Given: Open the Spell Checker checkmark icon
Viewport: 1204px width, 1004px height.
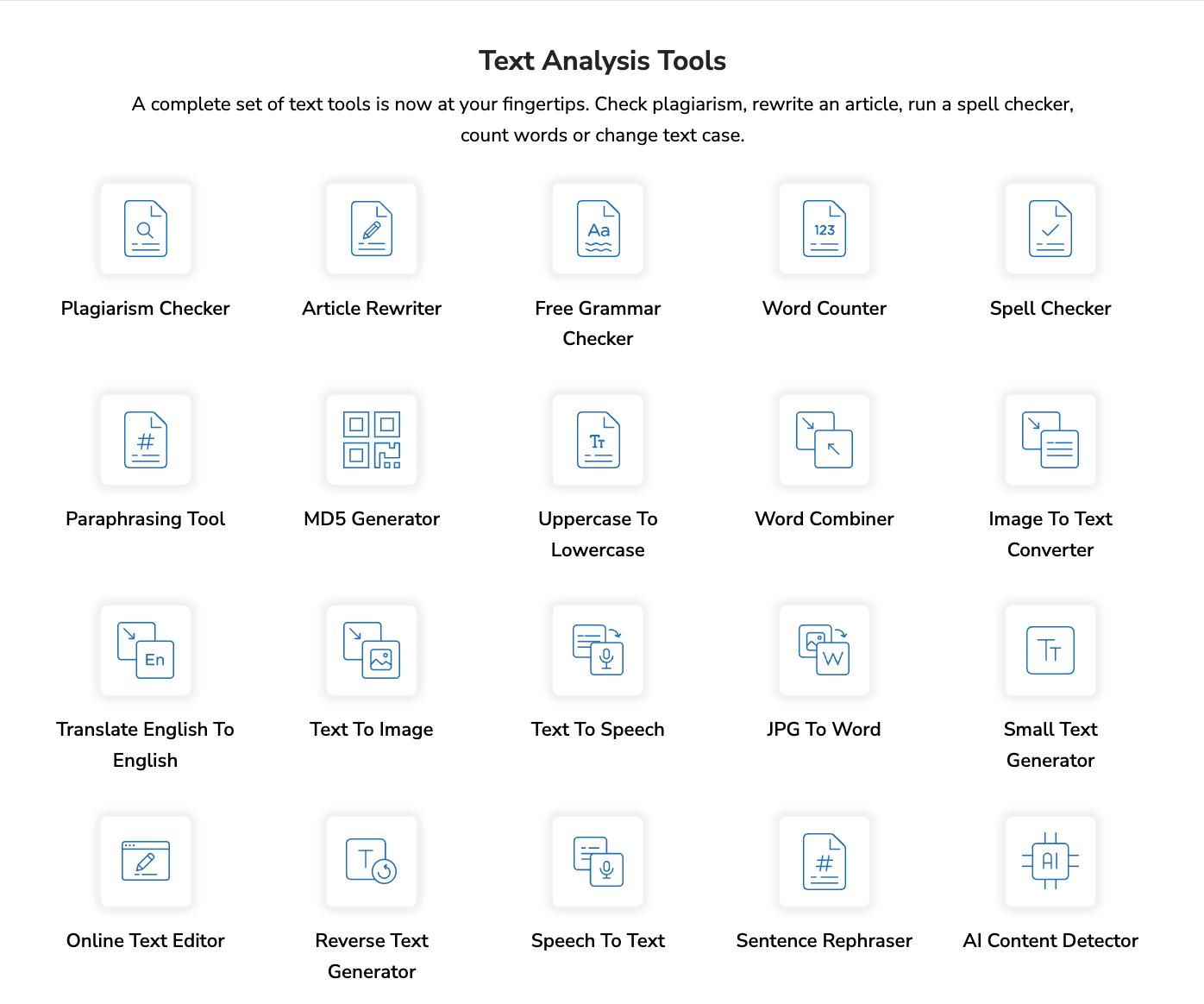Looking at the screenshot, I should click(1050, 229).
